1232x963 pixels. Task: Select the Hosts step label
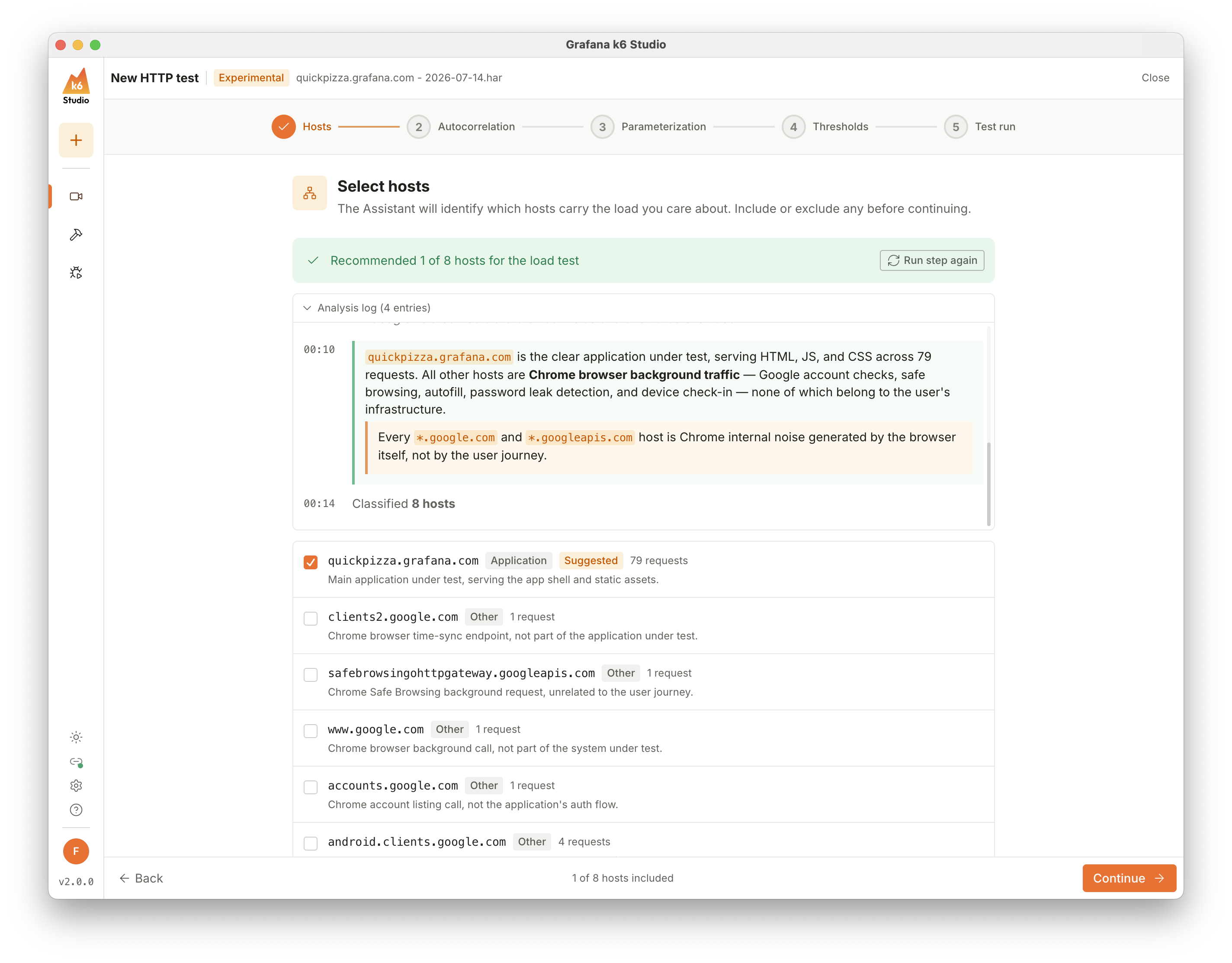click(317, 127)
